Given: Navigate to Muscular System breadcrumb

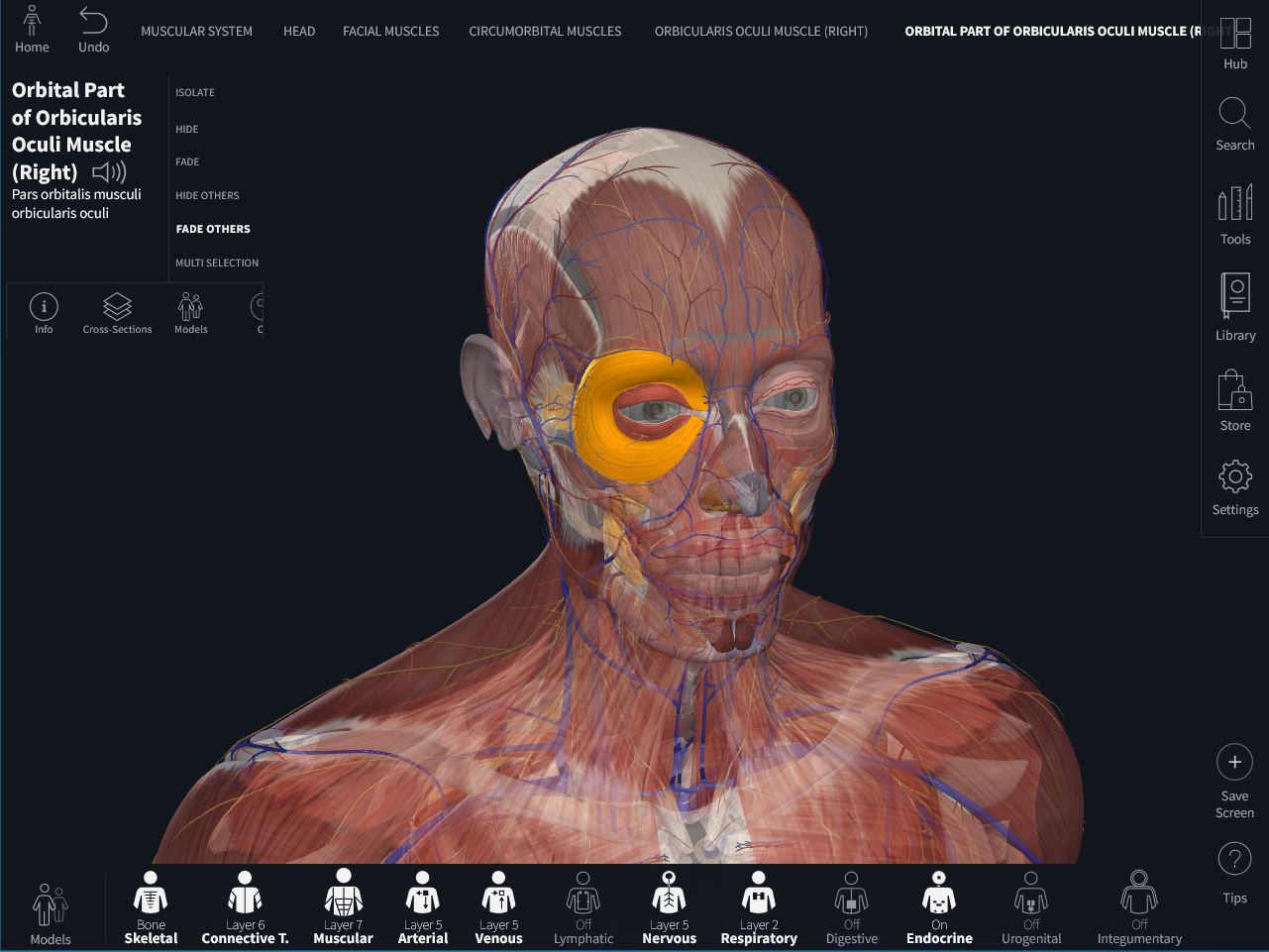Looking at the screenshot, I should pyautogui.click(x=196, y=31).
